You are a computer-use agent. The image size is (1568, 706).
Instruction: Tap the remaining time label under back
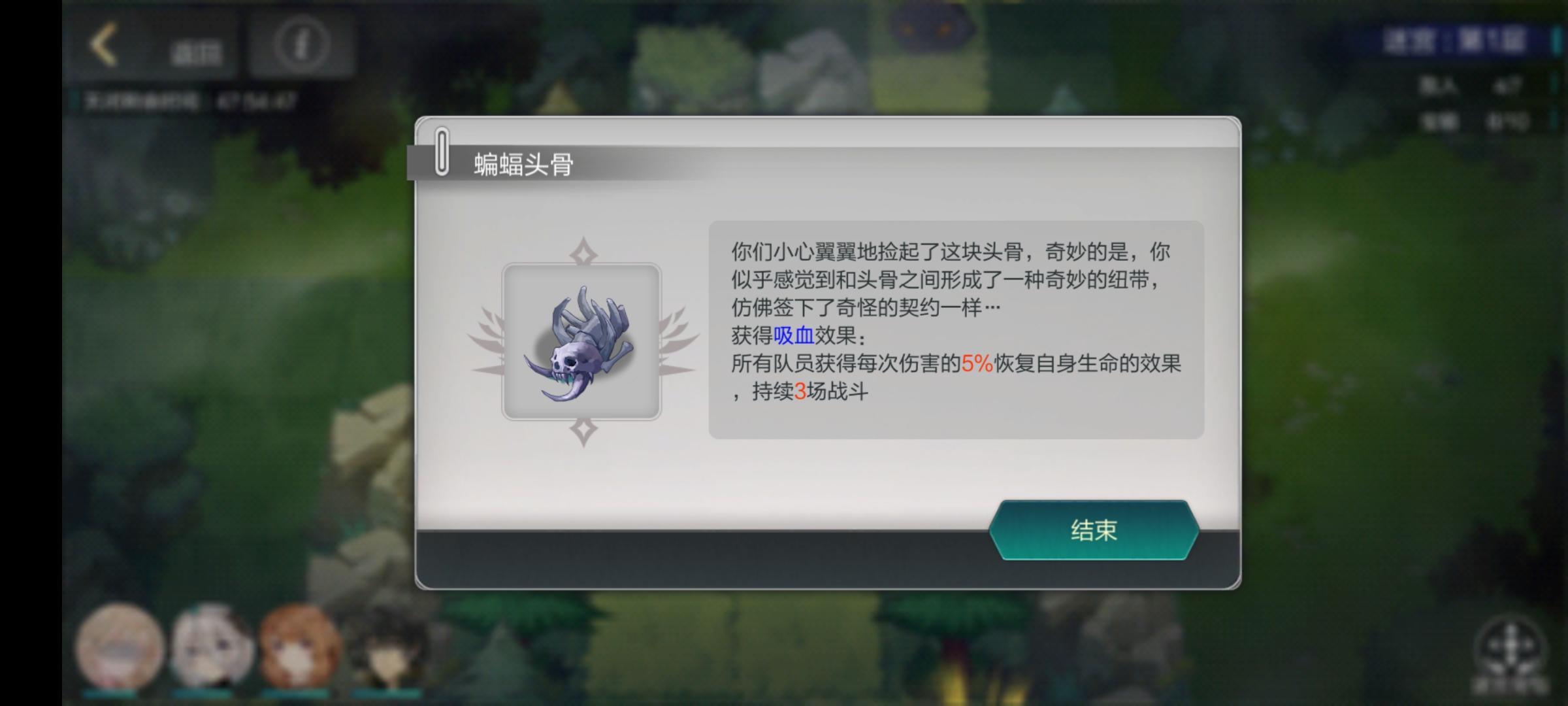point(191,101)
